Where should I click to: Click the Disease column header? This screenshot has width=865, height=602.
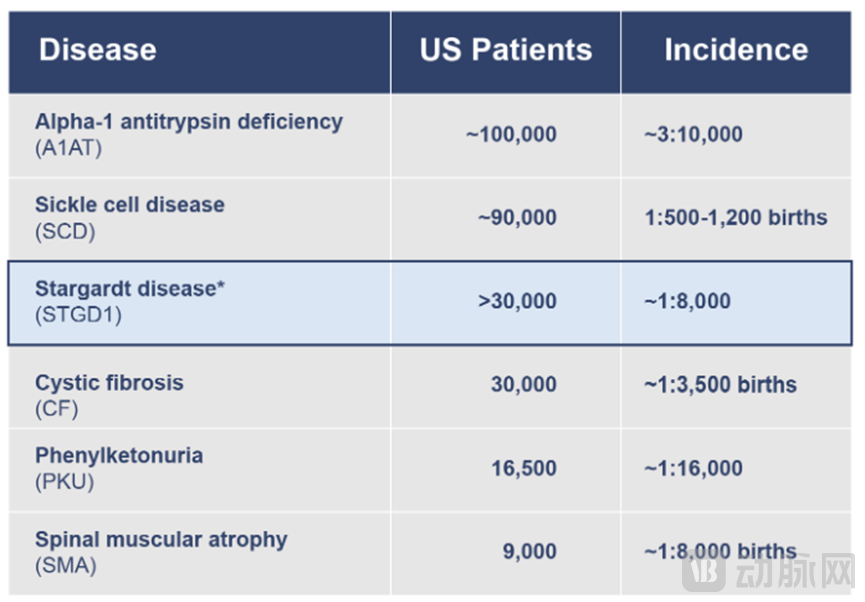[97, 50]
